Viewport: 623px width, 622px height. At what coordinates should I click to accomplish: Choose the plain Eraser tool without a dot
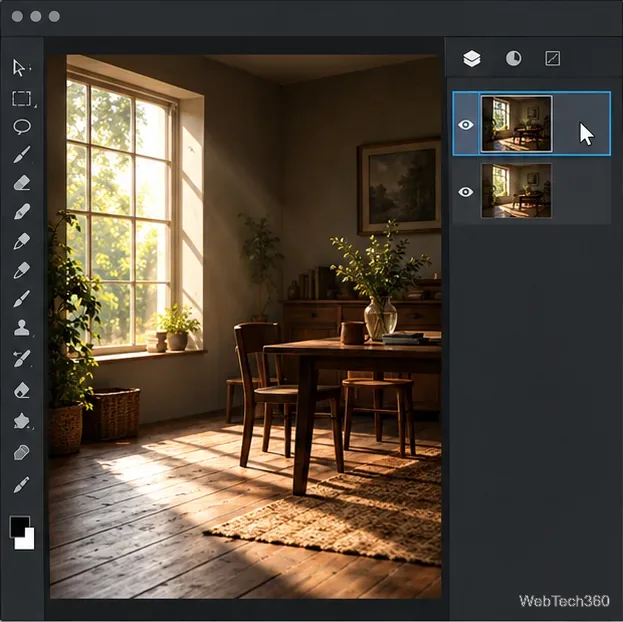pos(22,183)
